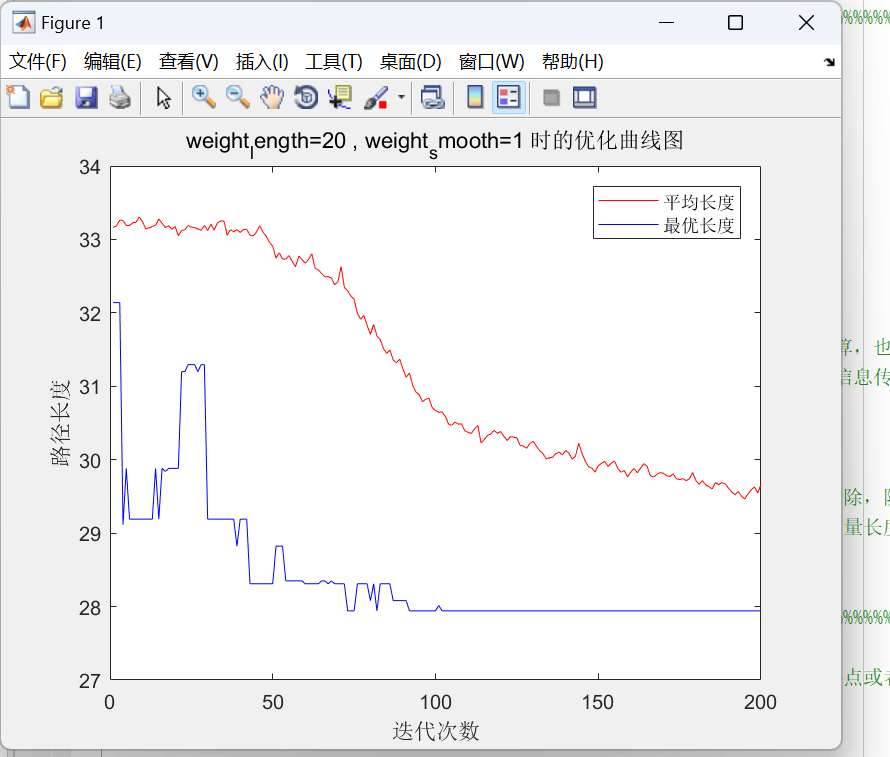Open the 文件(F) menu
The height and width of the screenshot is (757, 890).
click(38, 62)
